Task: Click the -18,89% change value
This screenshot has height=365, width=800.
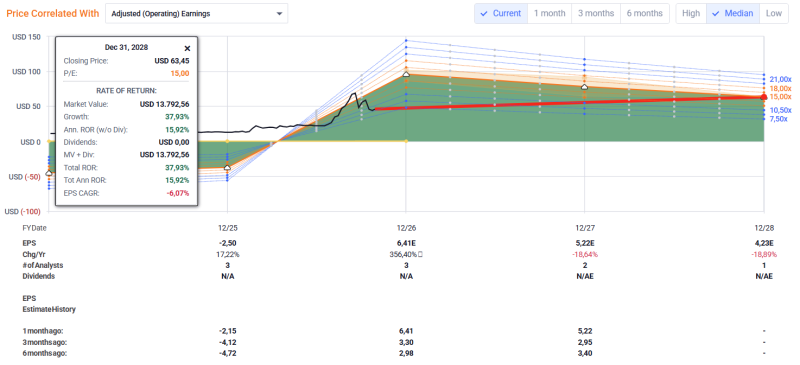Action: pos(764,254)
